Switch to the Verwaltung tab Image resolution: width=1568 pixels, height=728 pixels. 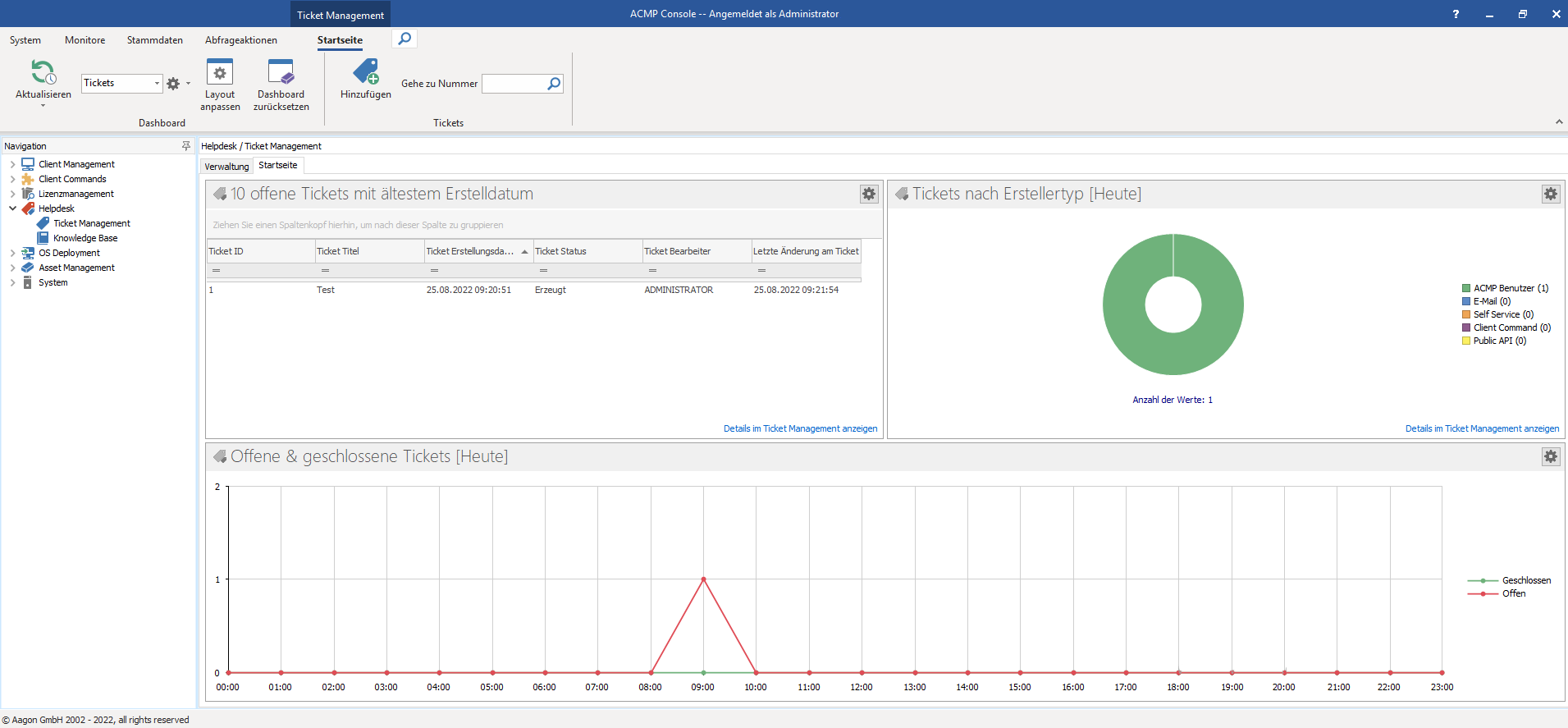pos(226,167)
